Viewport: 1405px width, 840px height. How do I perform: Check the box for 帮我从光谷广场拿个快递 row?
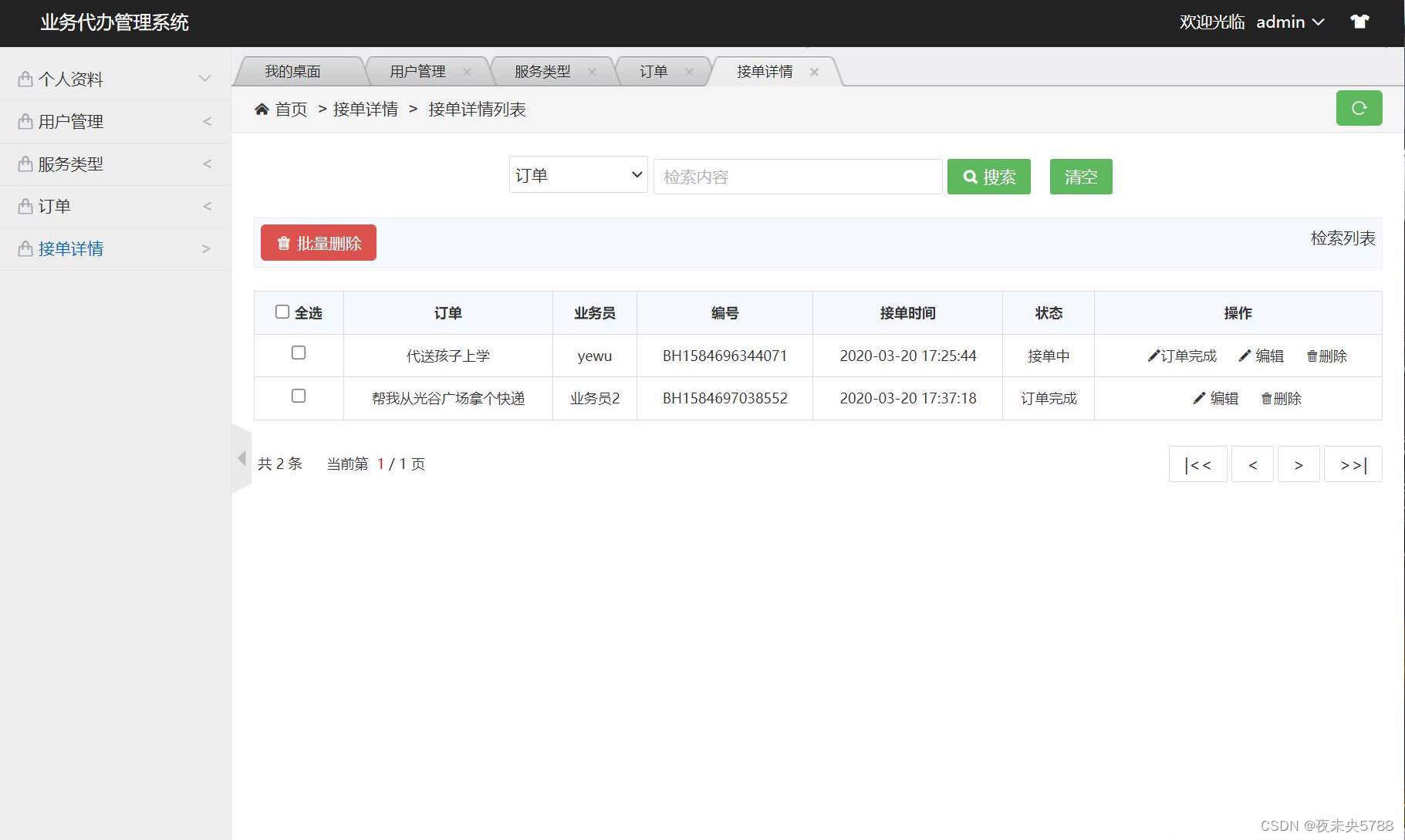point(299,396)
